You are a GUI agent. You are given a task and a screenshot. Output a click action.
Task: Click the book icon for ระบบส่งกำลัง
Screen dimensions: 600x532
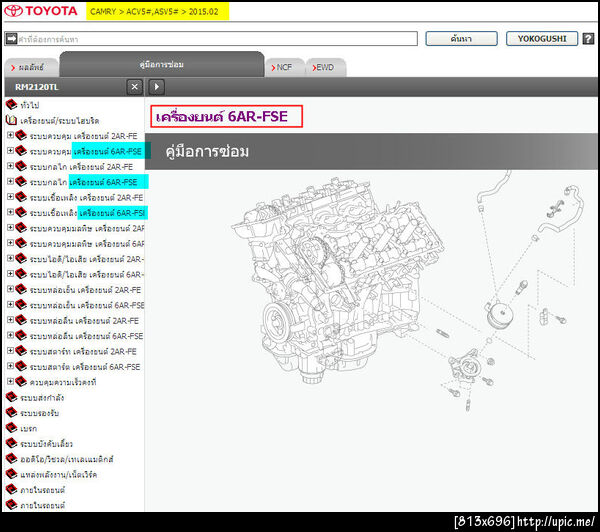11,397
